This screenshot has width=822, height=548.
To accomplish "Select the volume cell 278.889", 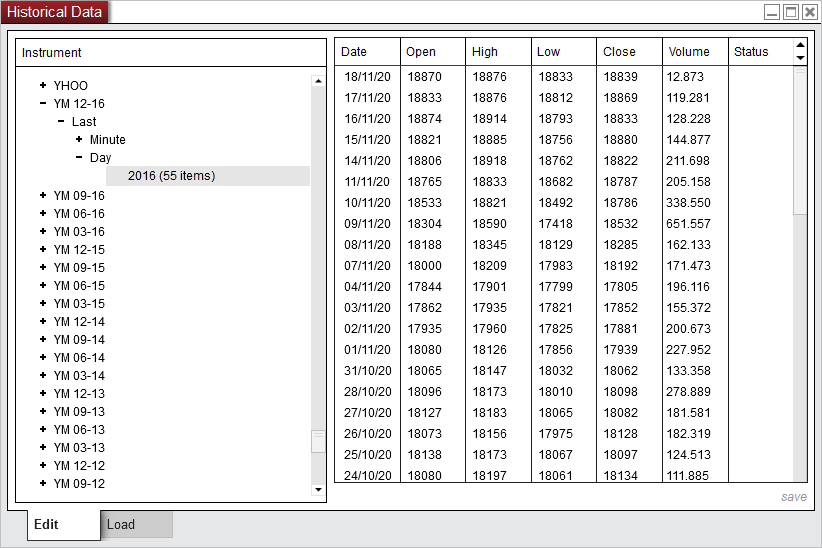I will 688,391.
